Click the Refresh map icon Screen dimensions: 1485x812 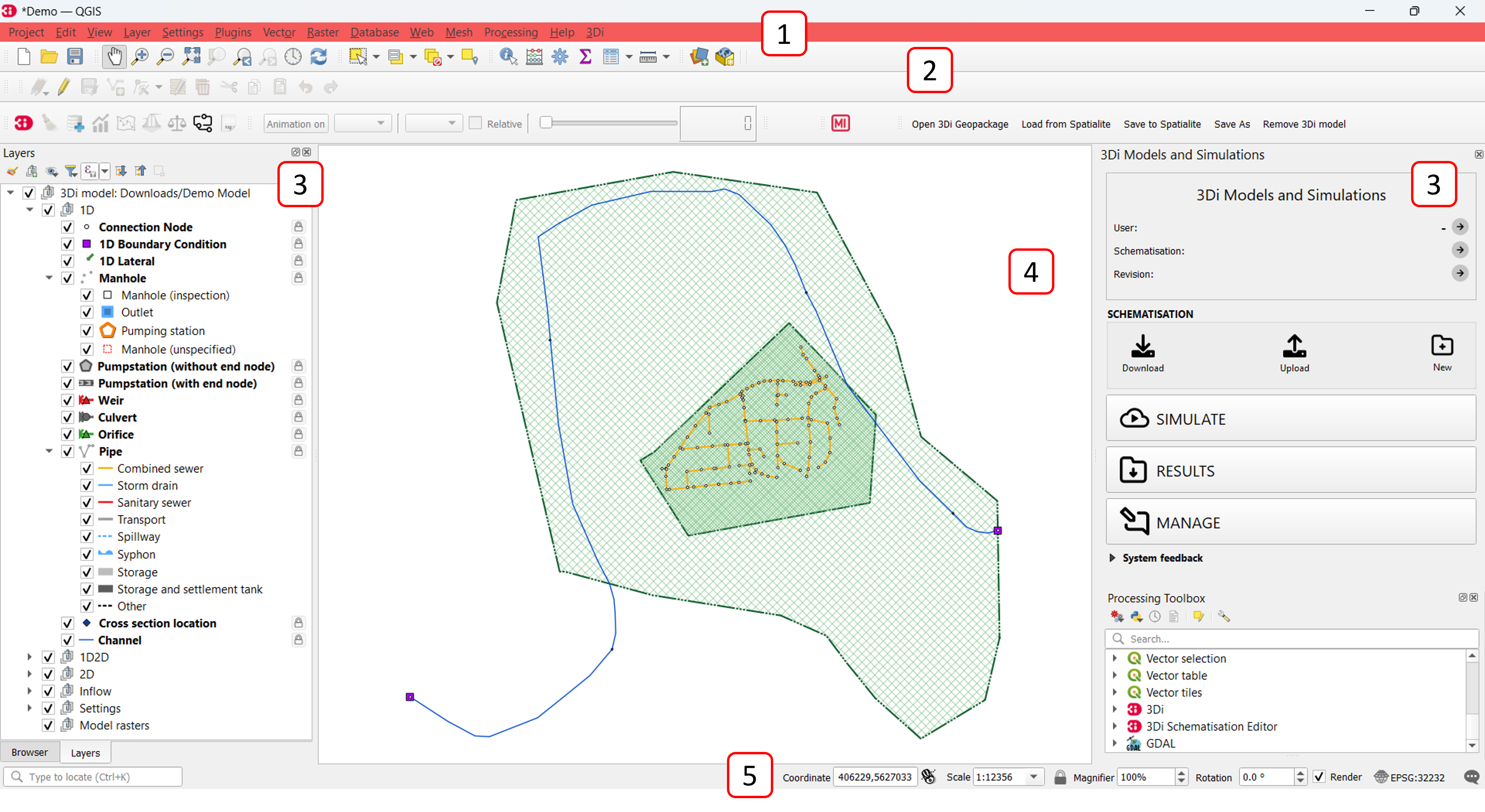[319, 56]
